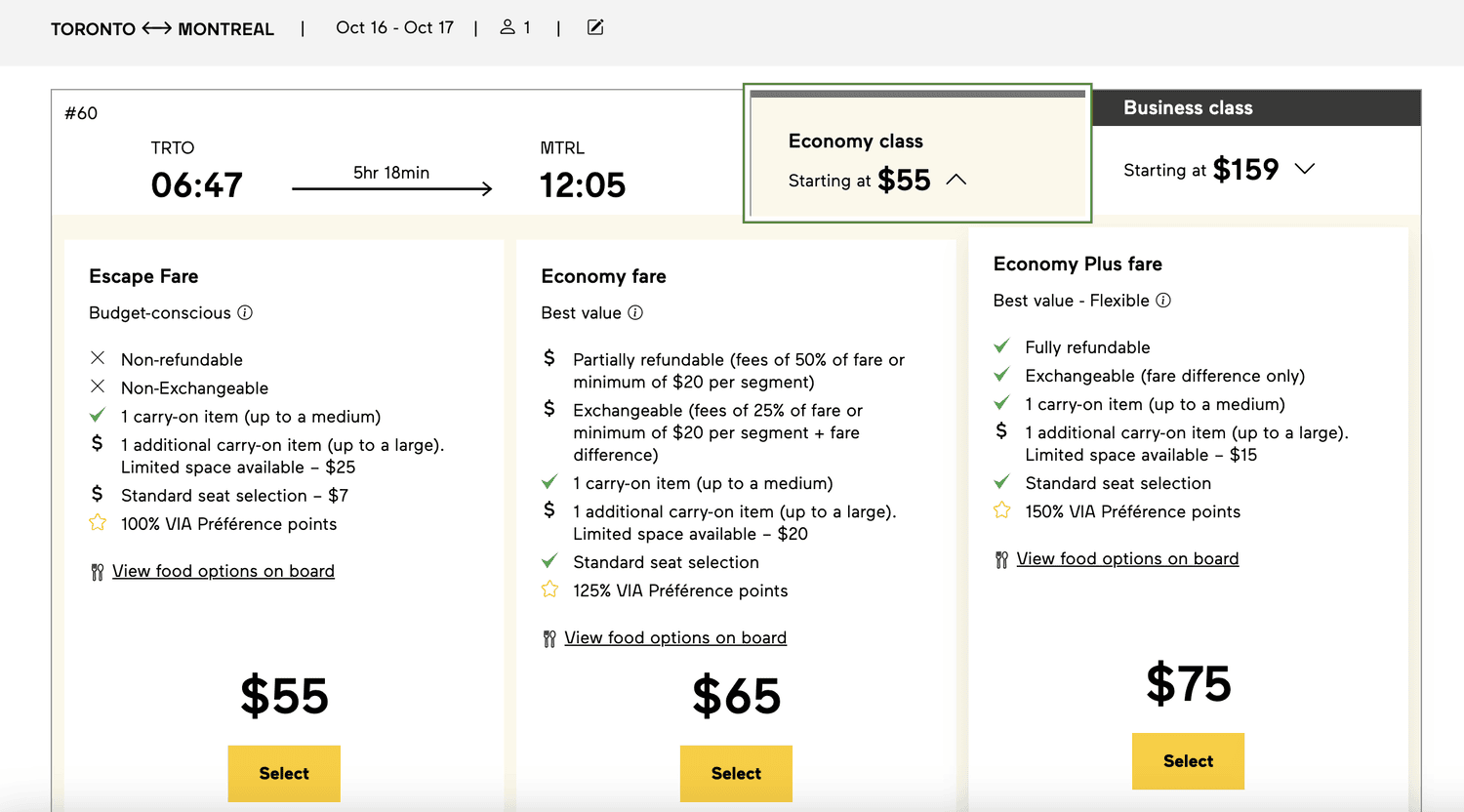Screen dimensions: 1464x812
Task: Click the $55 price in Escape Fare card
Action: (284, 696)
